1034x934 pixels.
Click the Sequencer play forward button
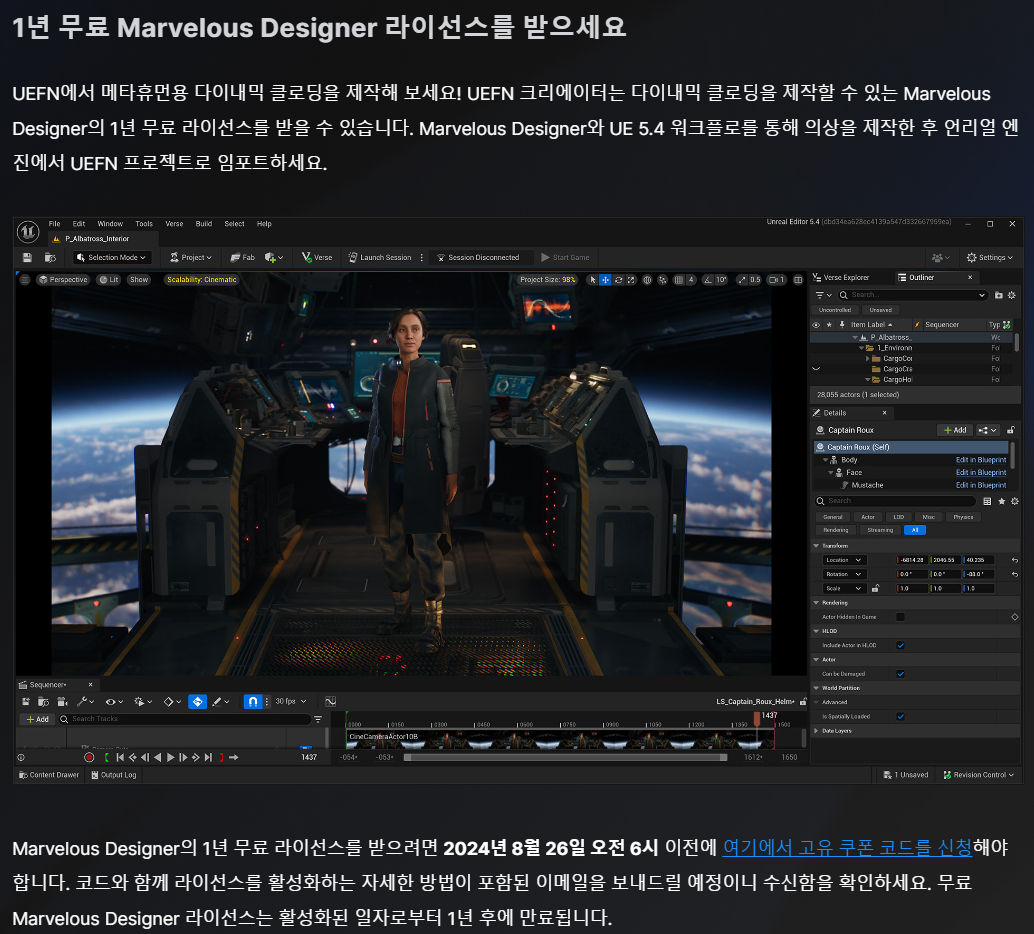(x=171, y=757)
